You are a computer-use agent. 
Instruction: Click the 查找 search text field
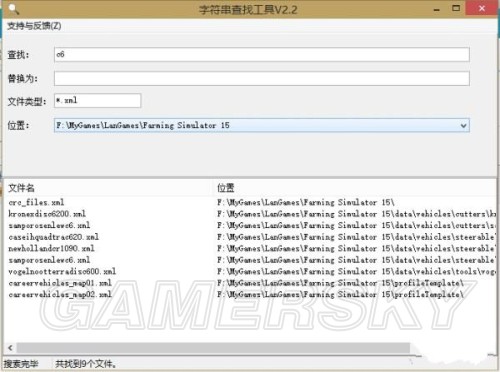262,55
